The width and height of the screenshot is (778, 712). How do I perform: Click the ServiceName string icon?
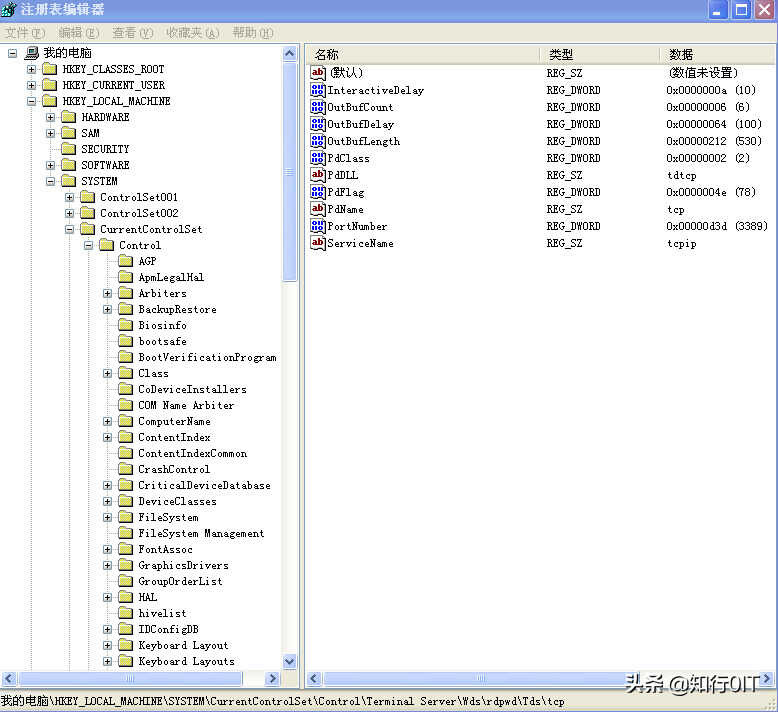click(x=318, y=243)
